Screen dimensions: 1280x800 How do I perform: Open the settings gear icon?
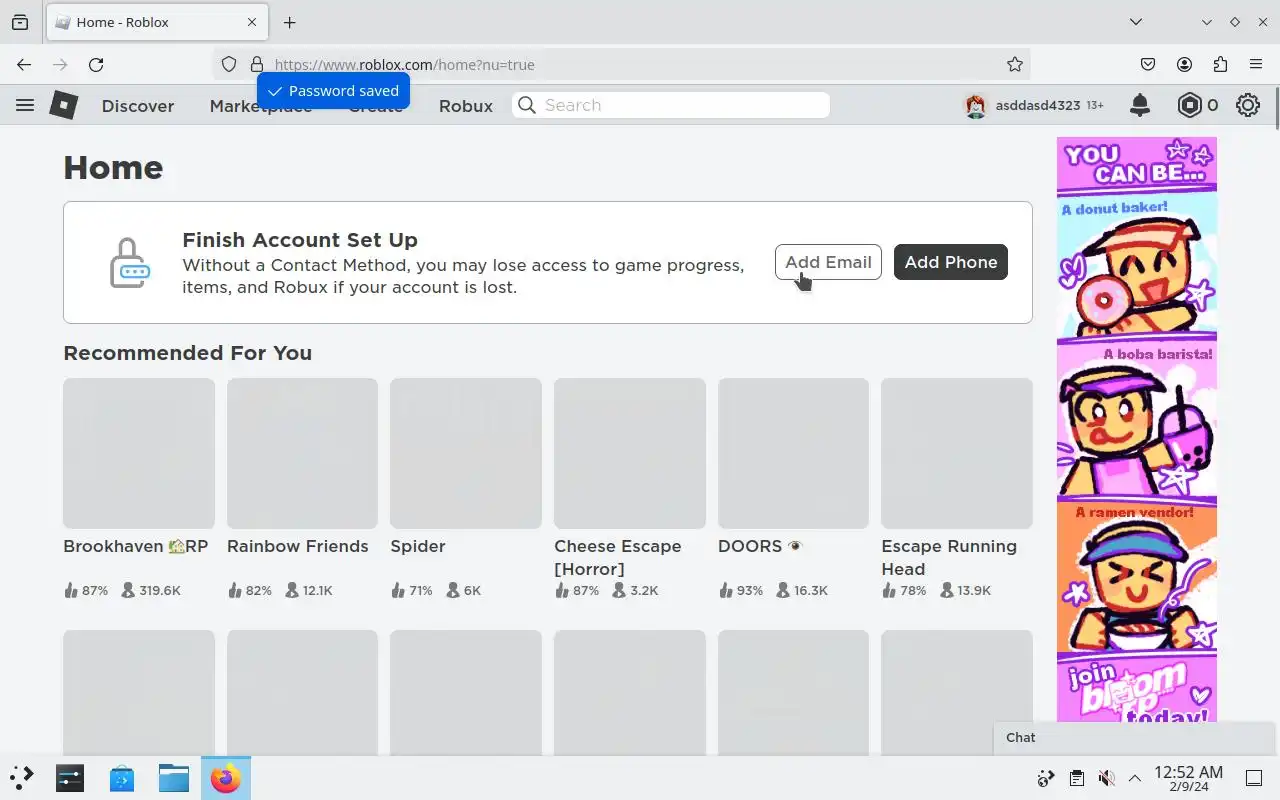1248,105
